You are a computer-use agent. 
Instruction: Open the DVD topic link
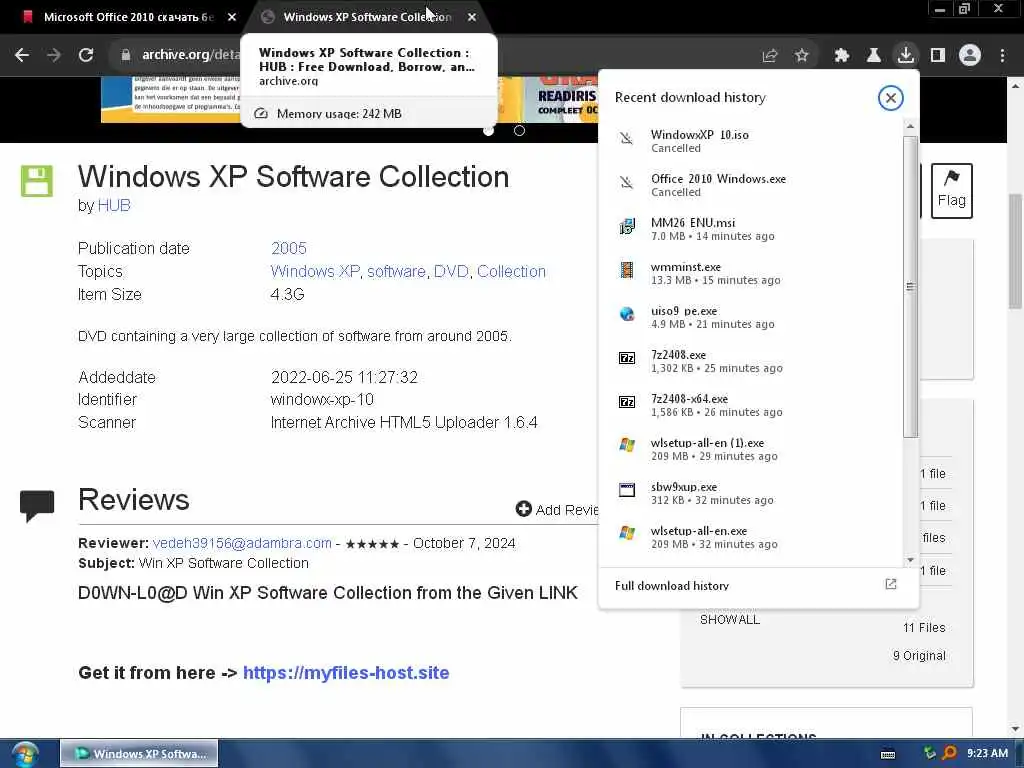click(x=451, y=271)
